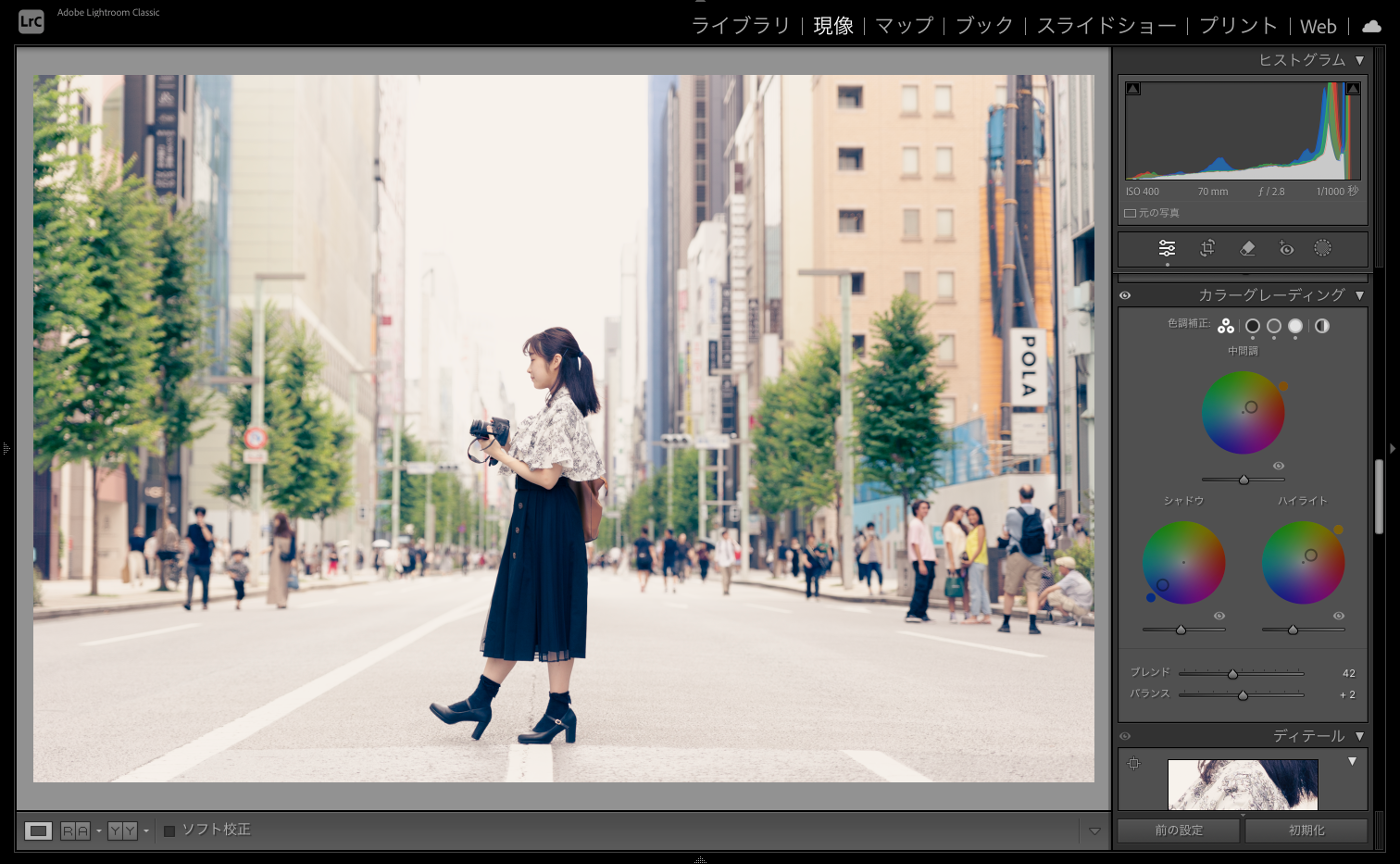Select the Red Eye Correction tool
Screen dimensions: 1400x864
1285,249
